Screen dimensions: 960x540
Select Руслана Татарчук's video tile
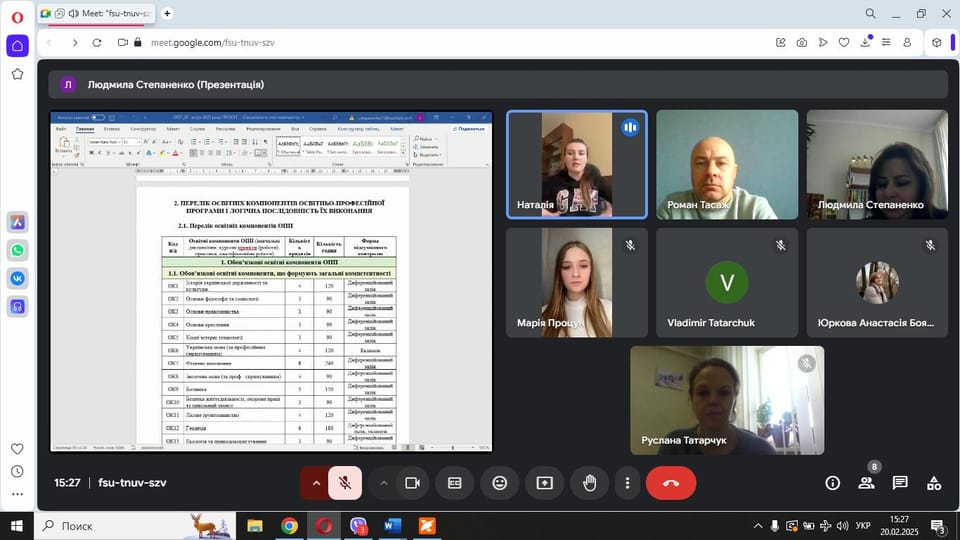(727, 400)
